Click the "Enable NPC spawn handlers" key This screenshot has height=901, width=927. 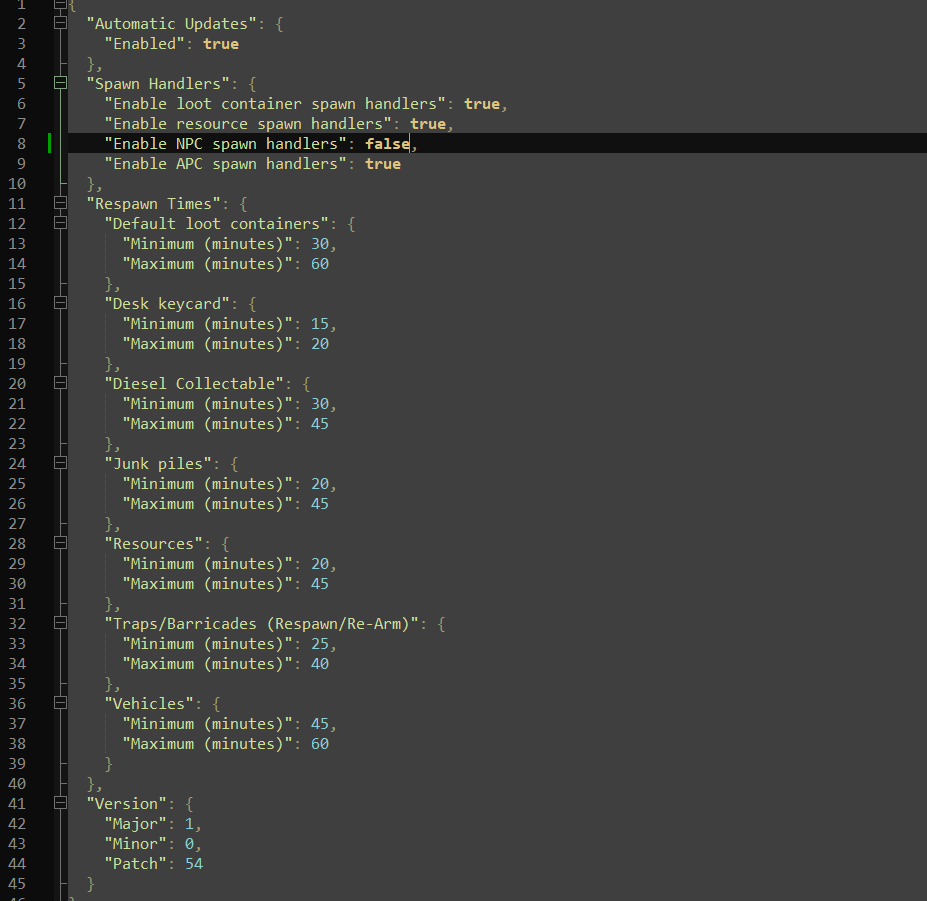point(225,144)
